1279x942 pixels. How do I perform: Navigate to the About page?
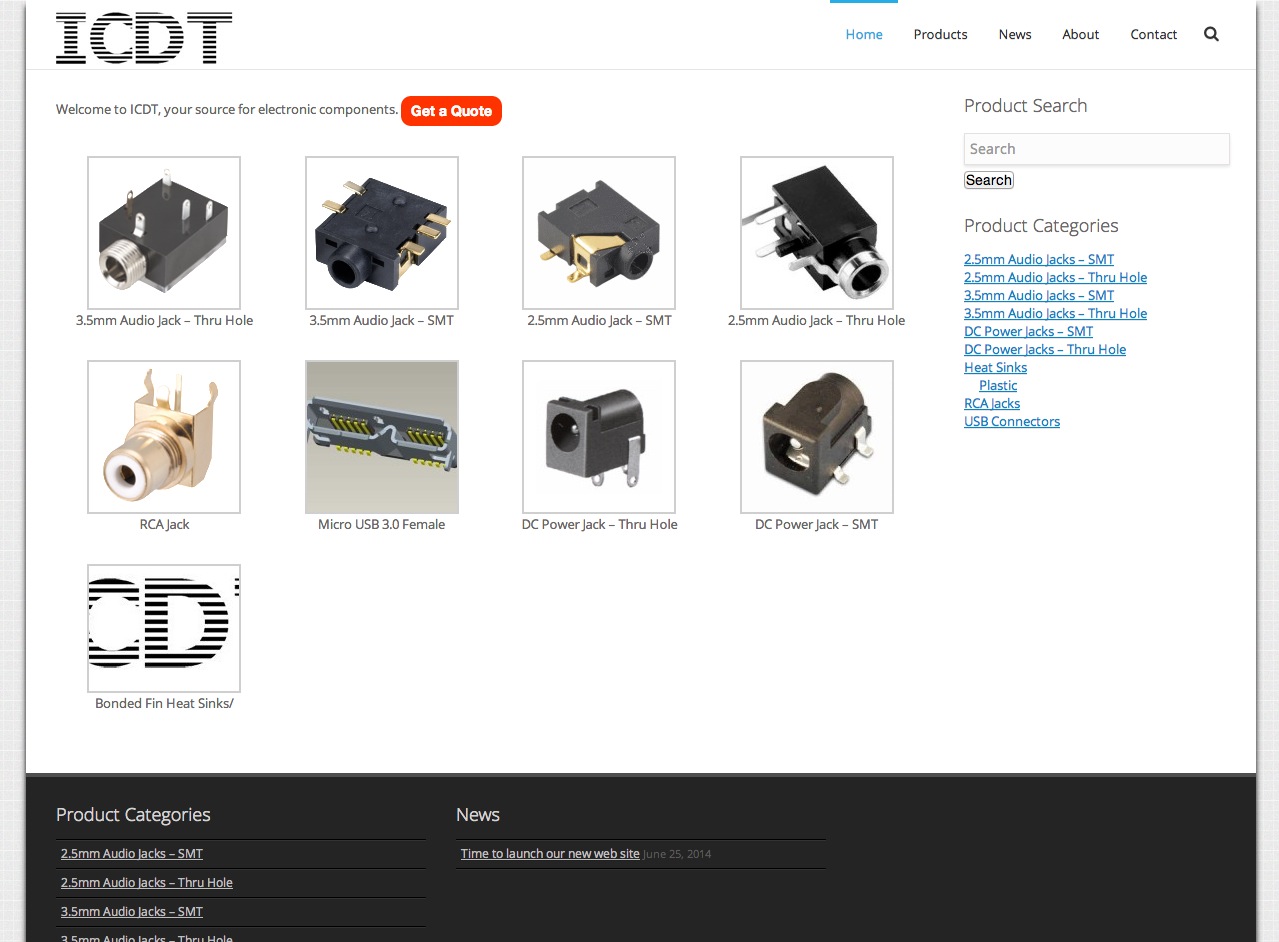click(x=1080, y=34)
